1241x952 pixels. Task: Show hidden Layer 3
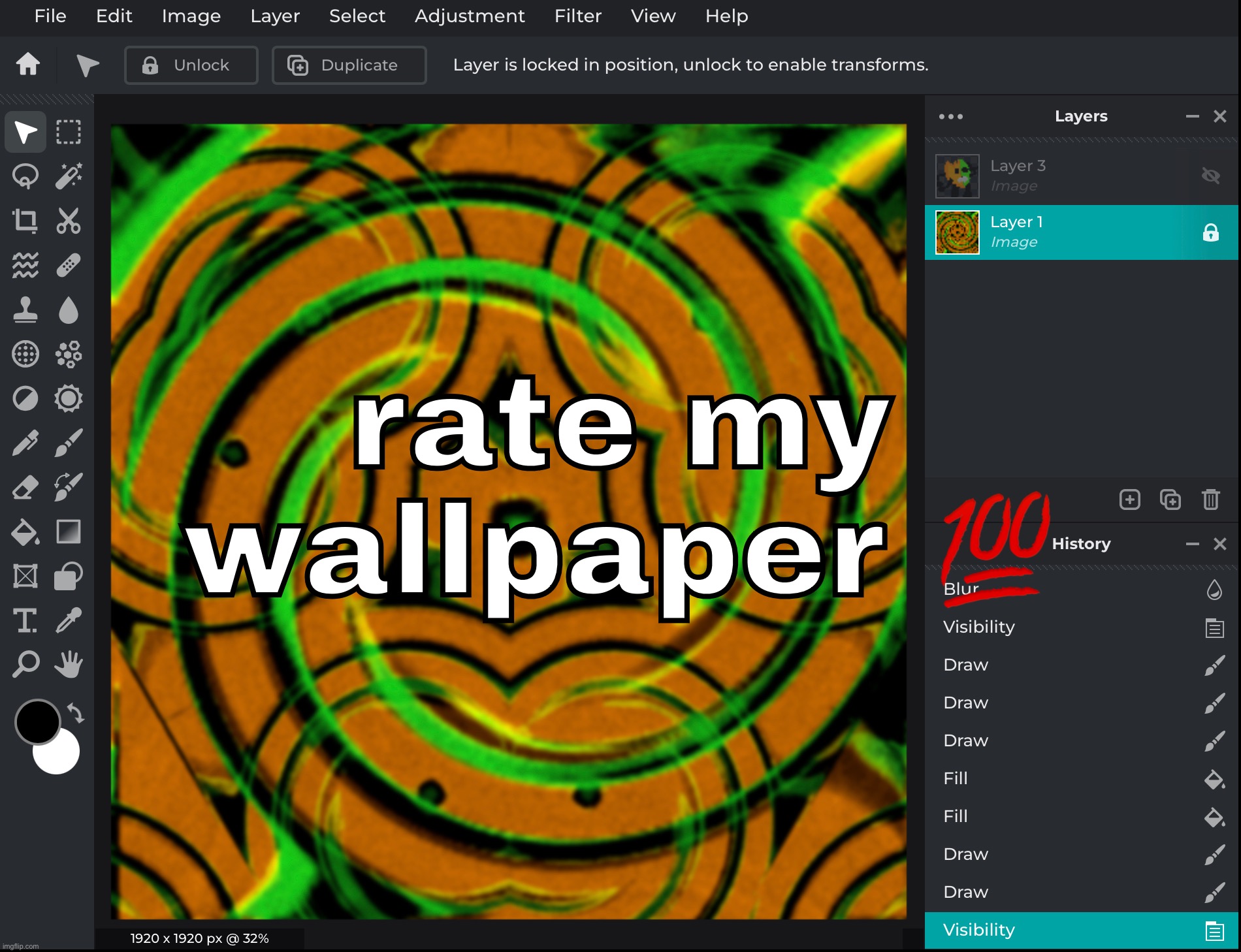pos(1211,176)
